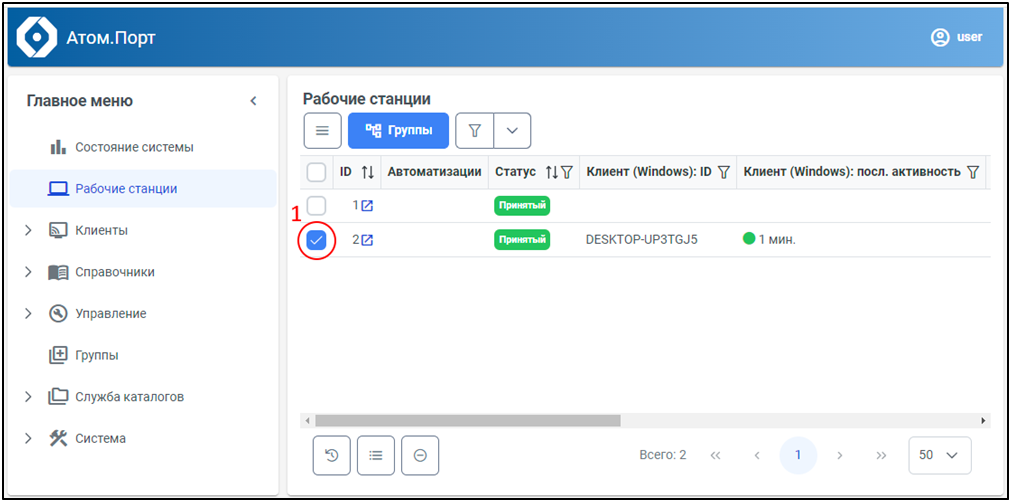Uncheck the checkbox for workstation row 2
Image resolution: width=1011 pixels, height=502 pixels.
point(316,240)
